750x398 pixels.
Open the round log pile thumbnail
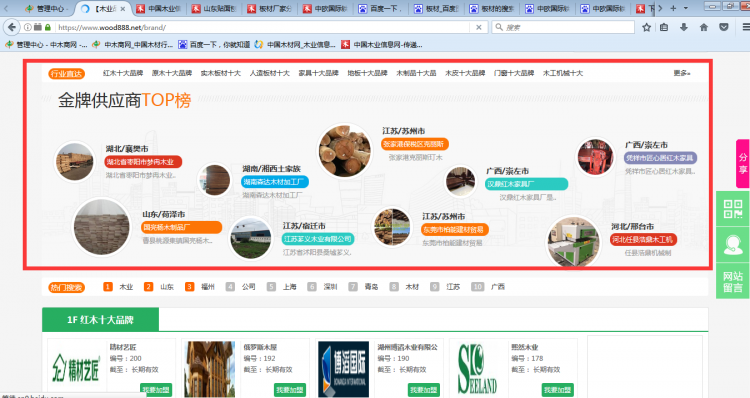click(344, 150)
